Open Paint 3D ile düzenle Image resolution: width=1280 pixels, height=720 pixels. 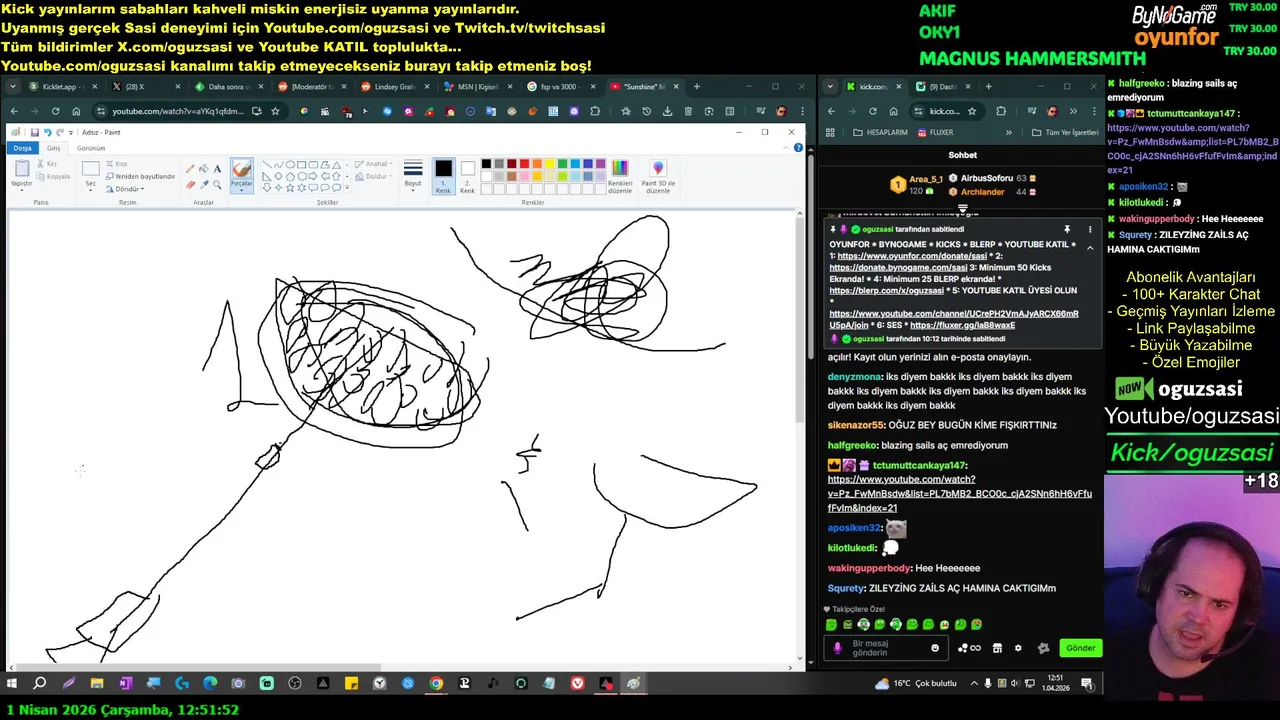(657, 175)
